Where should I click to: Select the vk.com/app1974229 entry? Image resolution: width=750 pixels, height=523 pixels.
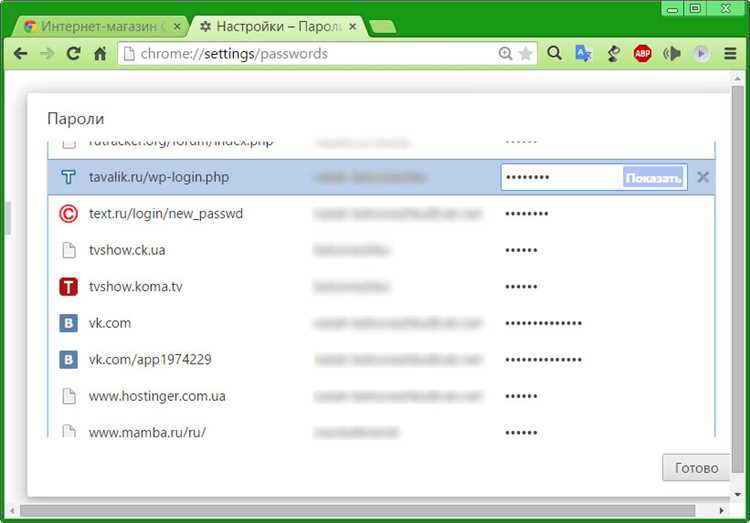[x=381, y=359]
